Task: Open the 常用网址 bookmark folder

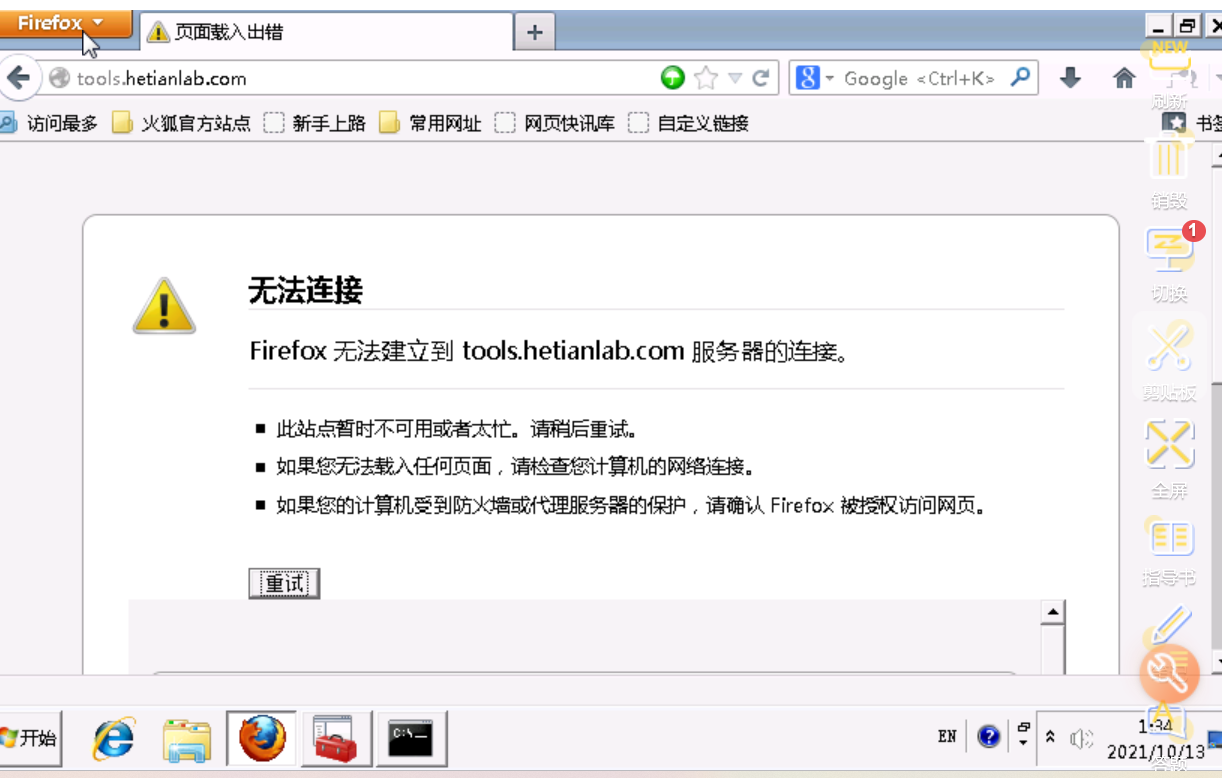Action: [430, 124]
